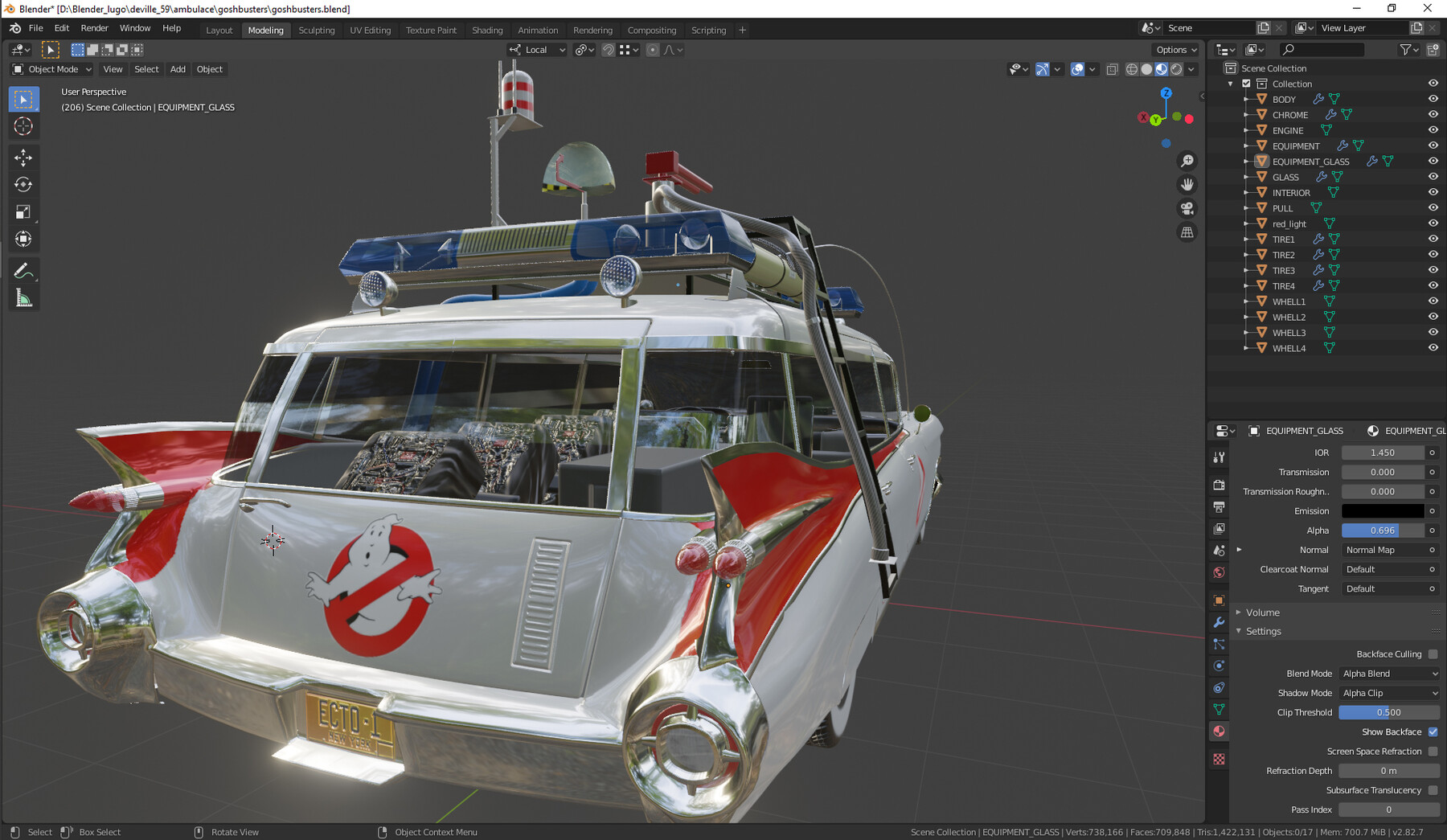
Task: Click the Normal Map link field
Action: tap(1383, 550)
